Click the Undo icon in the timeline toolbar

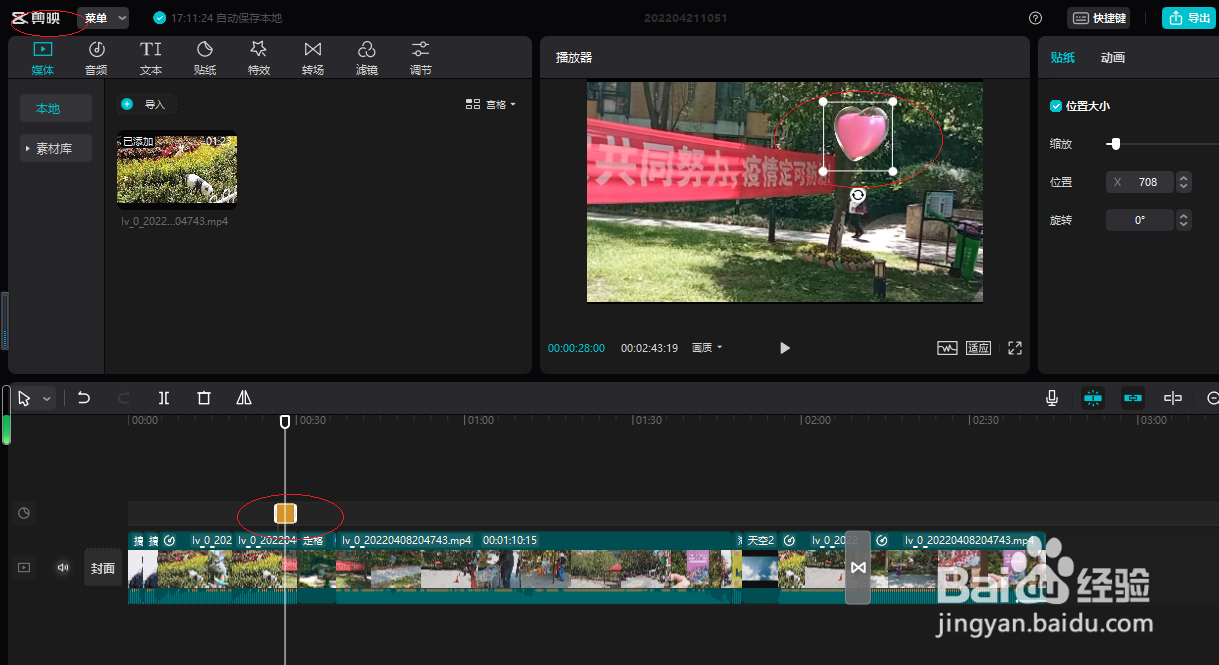click(84, 398)
